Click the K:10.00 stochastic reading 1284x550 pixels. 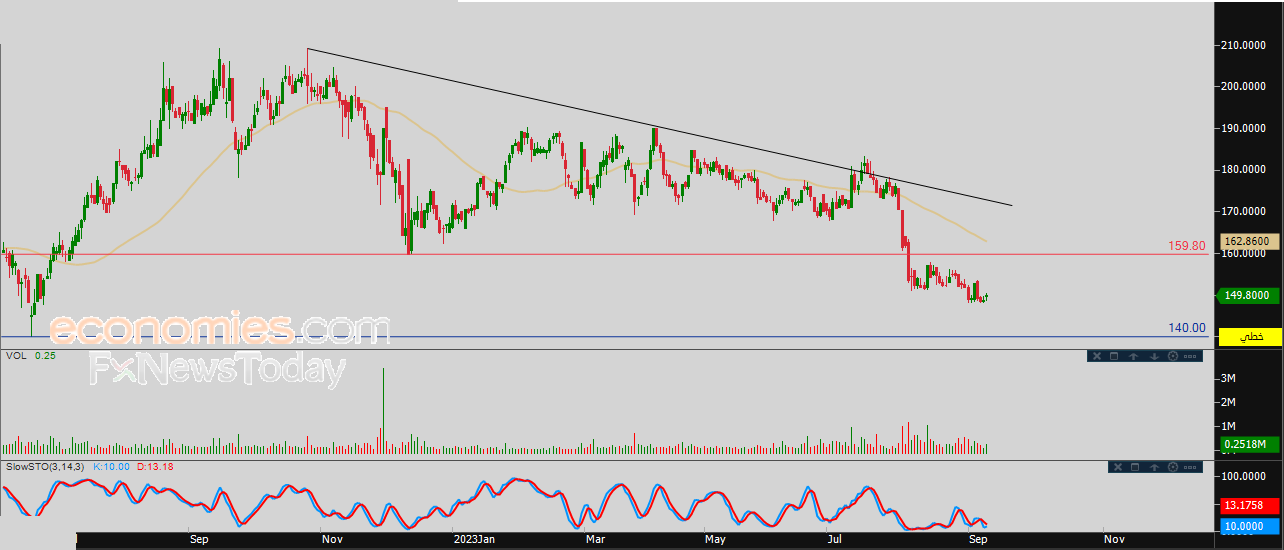point(111,466)
